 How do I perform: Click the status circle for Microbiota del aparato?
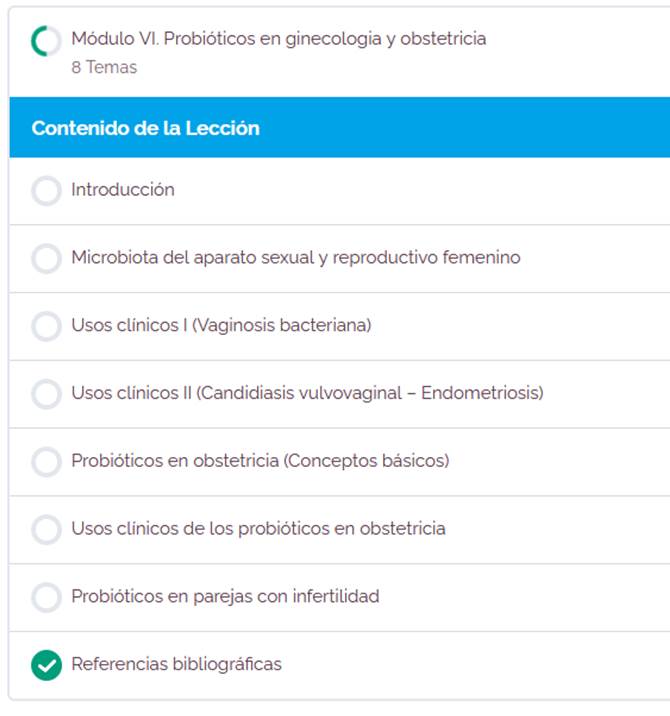[46, 259]
